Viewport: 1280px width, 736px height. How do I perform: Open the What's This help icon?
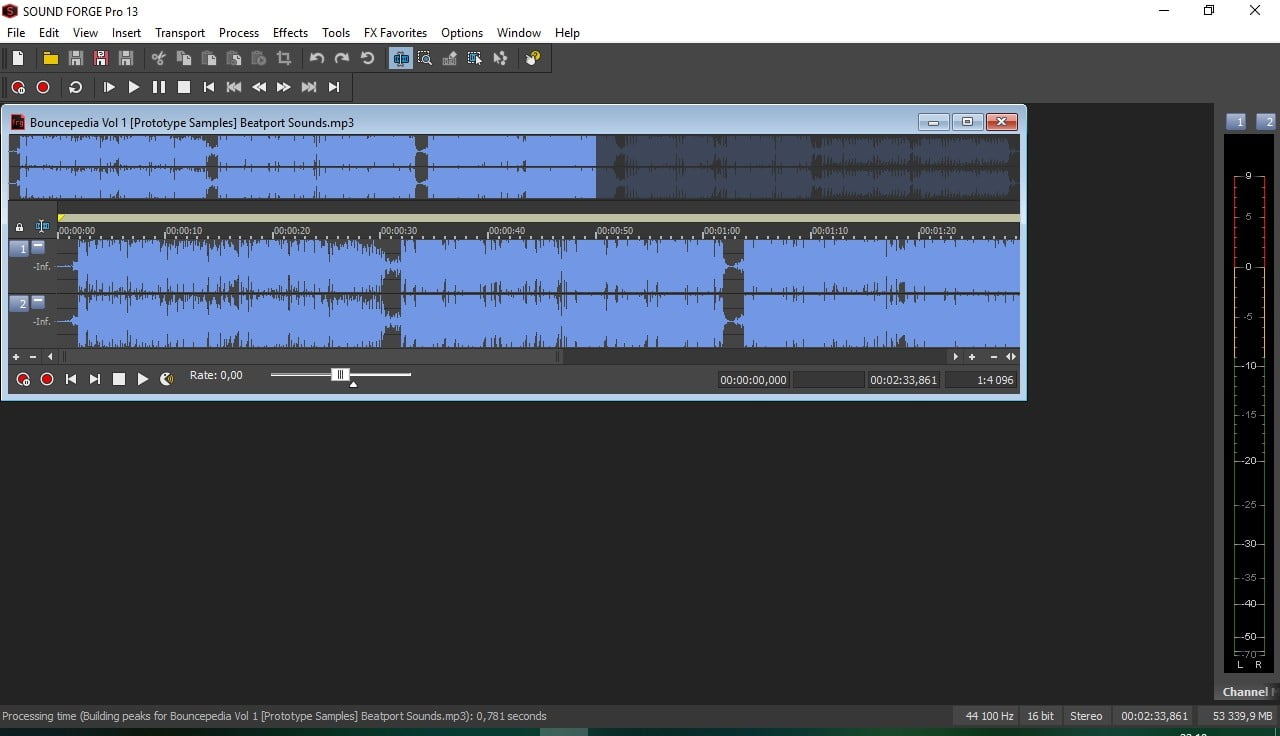coord(533,58)
